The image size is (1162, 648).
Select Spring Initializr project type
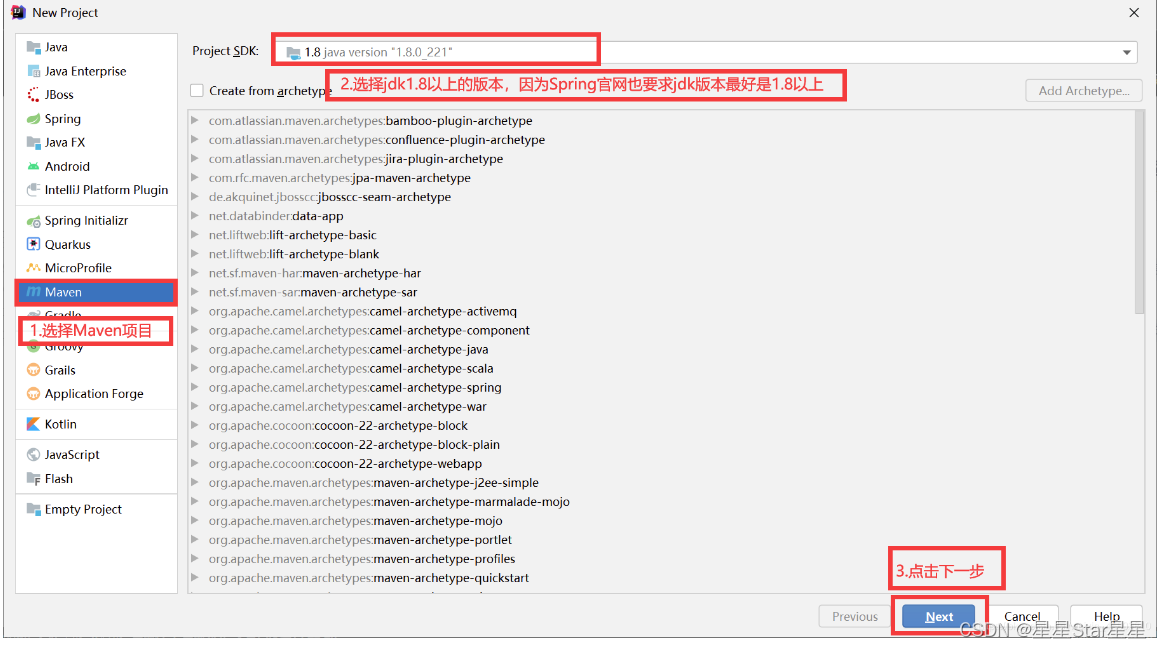coord(96,221)
